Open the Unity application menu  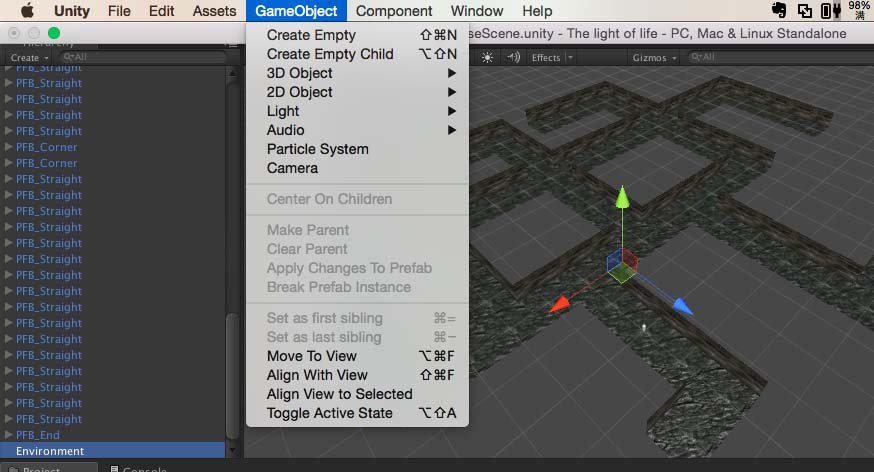[x=72, y=11]
